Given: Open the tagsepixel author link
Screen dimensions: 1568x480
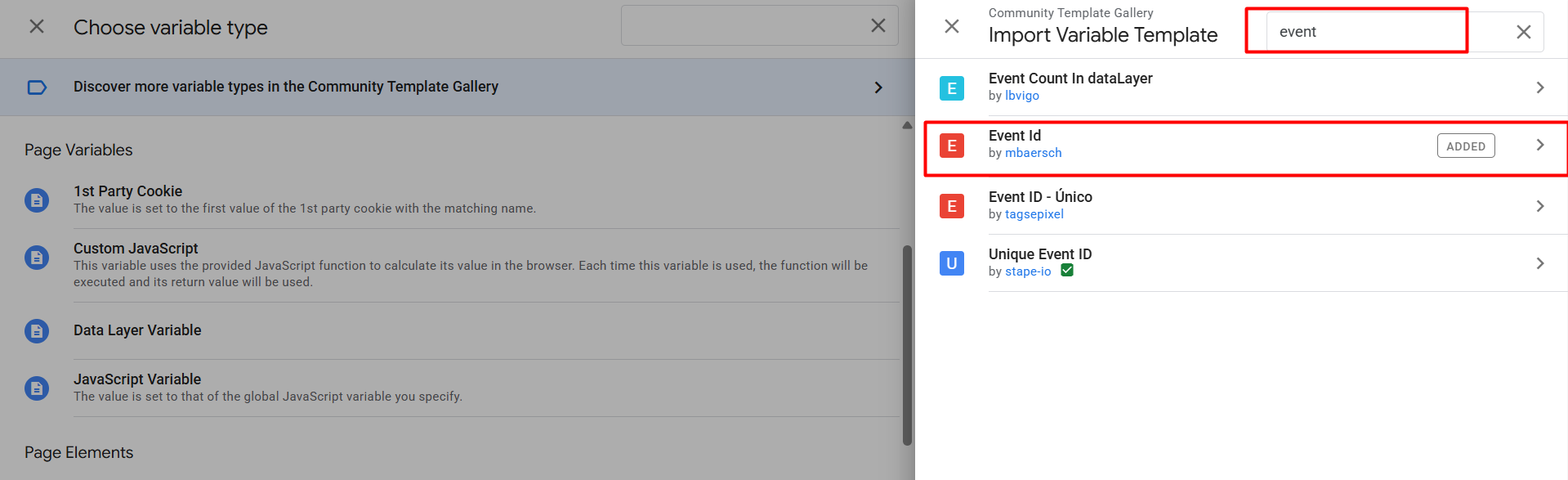Looking at the screenshot, I should [x=1034, y=214].
